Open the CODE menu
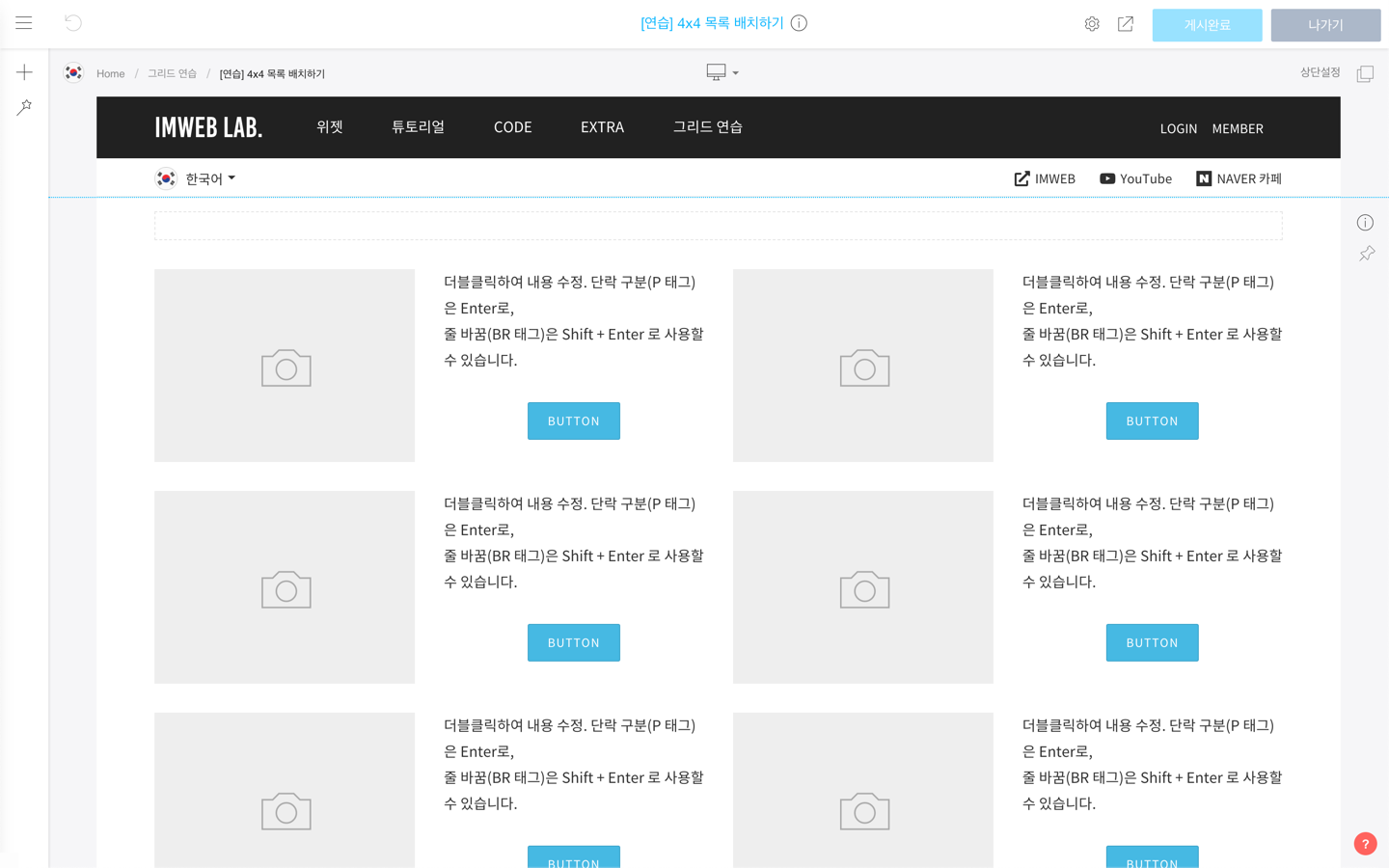The image size is (1389, 868). click(512, 127)
